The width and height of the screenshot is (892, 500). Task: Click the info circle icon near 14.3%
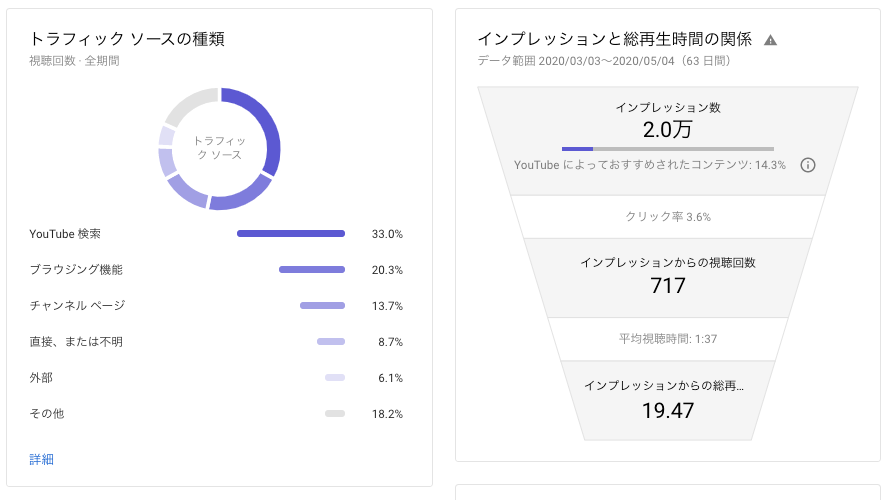click(x=808, y=165)
